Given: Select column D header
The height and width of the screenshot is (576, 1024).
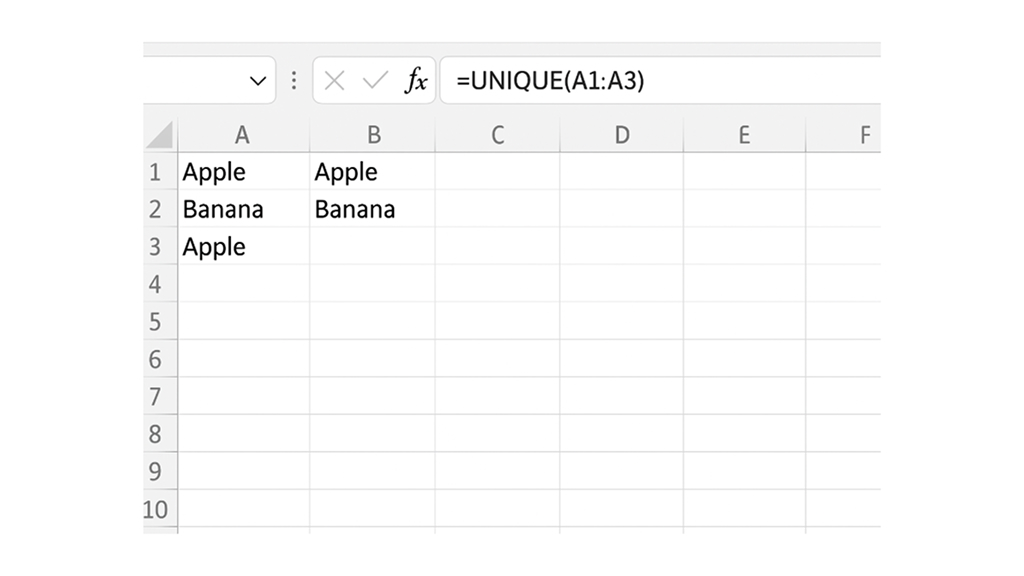Looking at the screenshot, I should click(x=622, y=133).
